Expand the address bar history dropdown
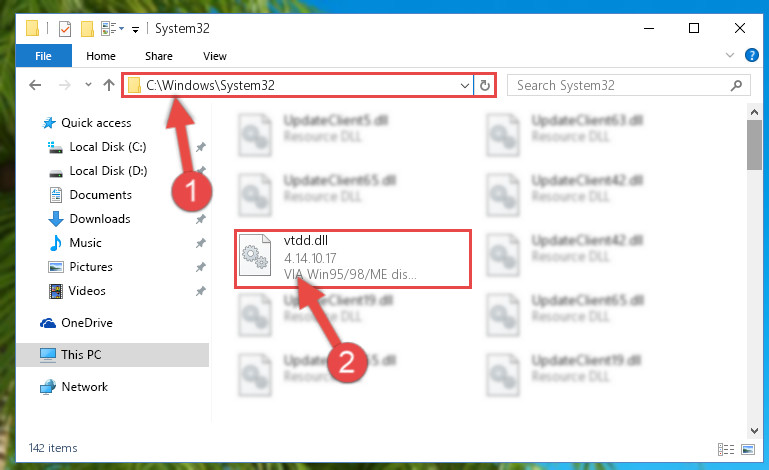769x470 pixels. [464, 85]
